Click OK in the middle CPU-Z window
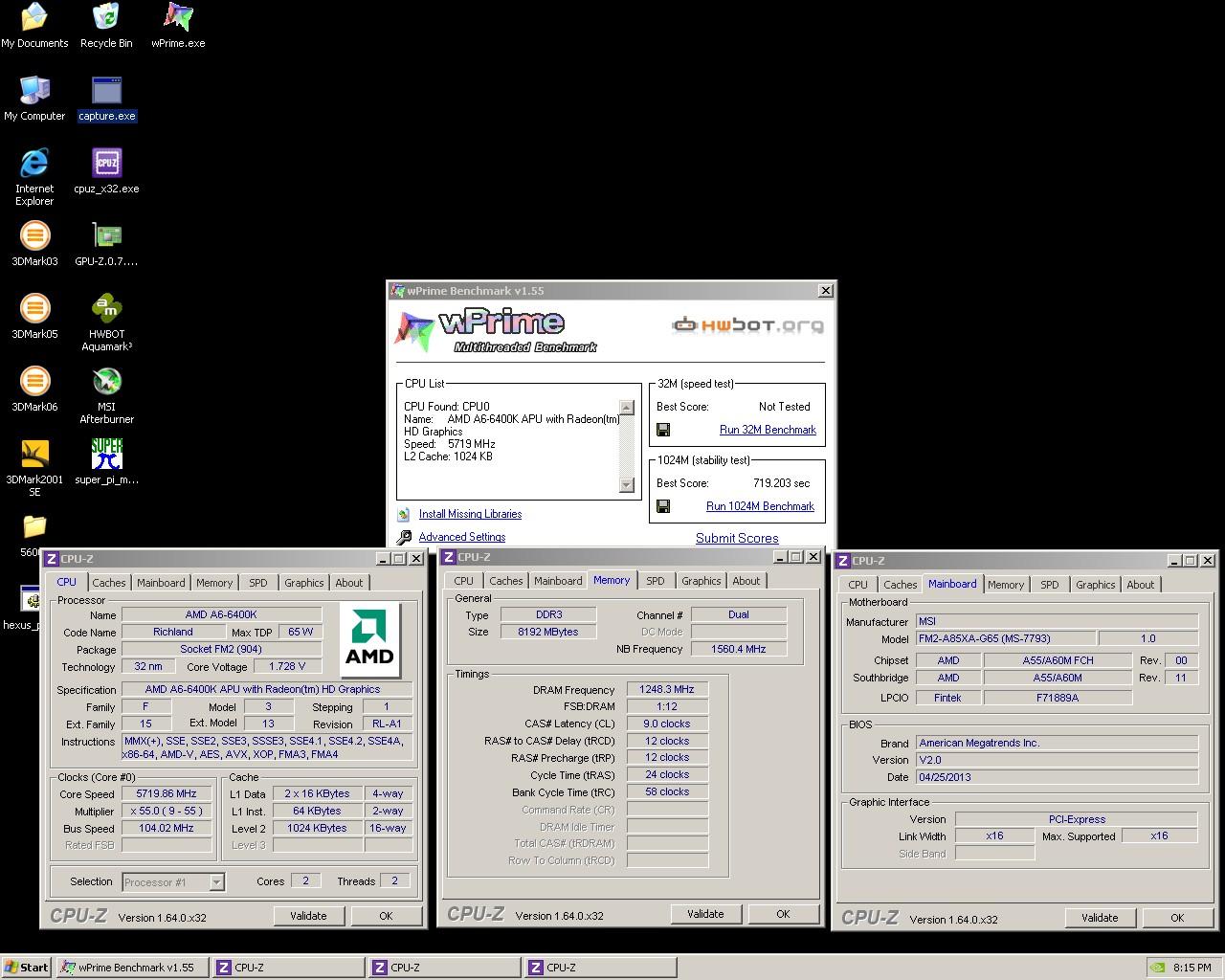This screenshot has height=980, width=1225. tap(783, 914)
